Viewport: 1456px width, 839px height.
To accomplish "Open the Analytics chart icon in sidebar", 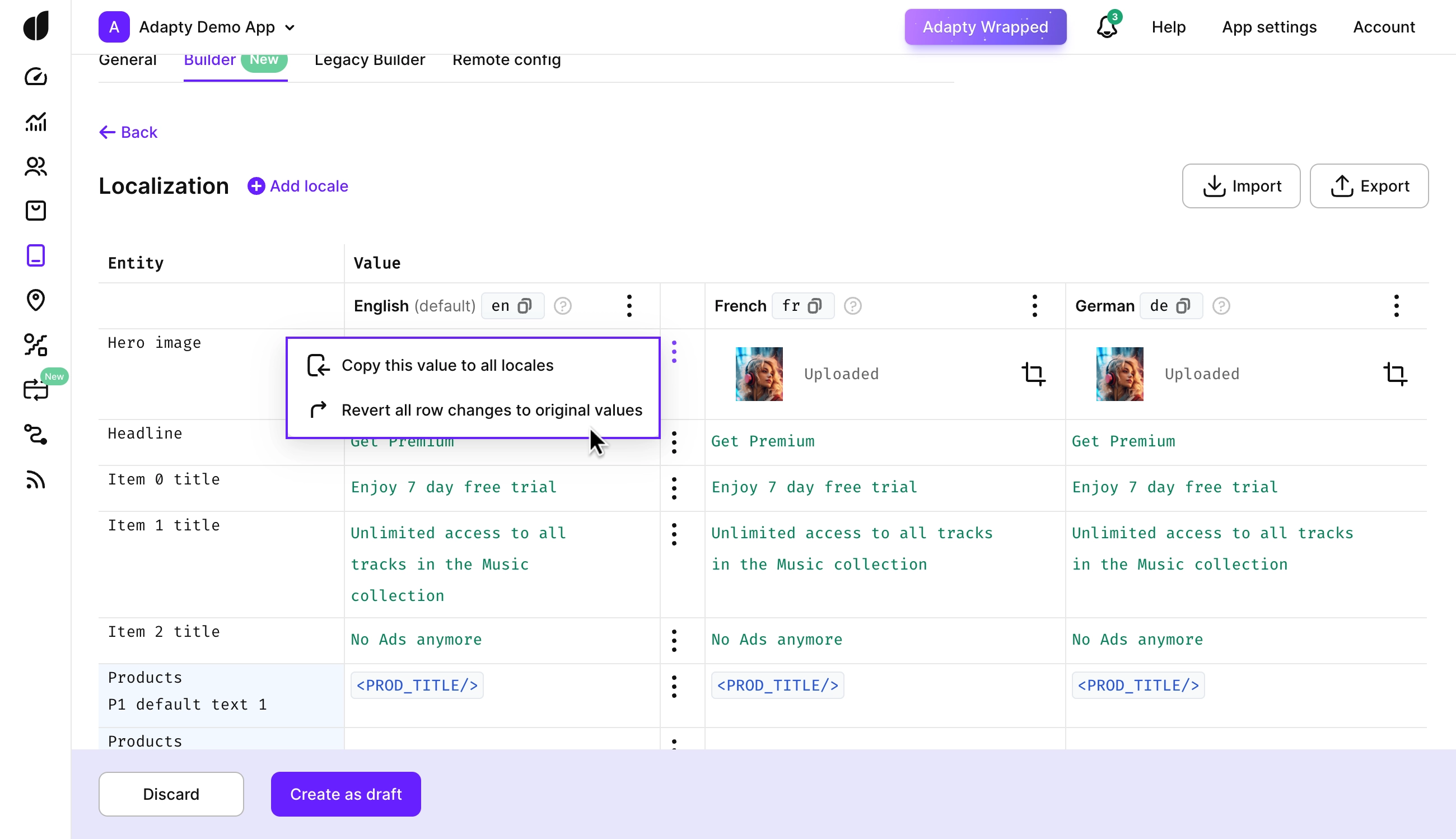I will [36, 122].
